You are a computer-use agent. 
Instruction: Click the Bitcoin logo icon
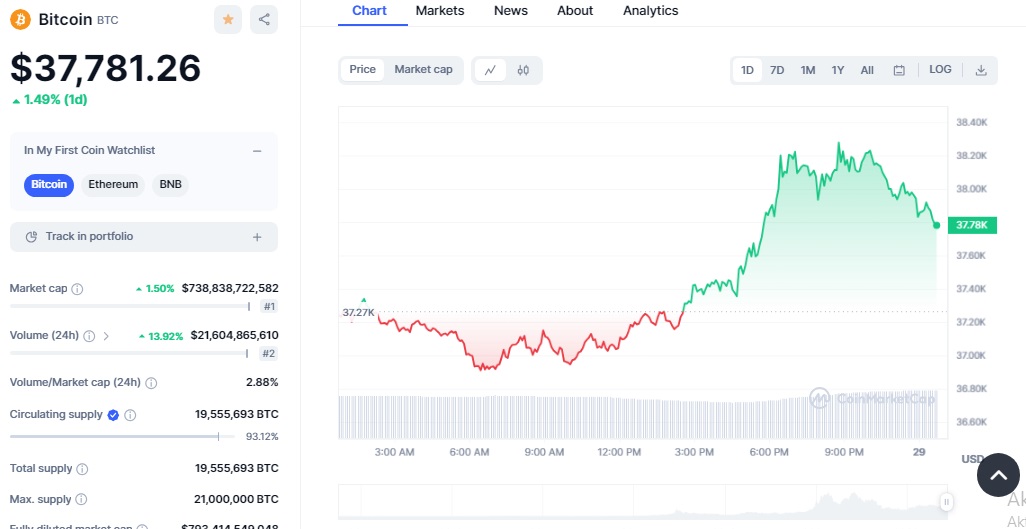[20, 20]
